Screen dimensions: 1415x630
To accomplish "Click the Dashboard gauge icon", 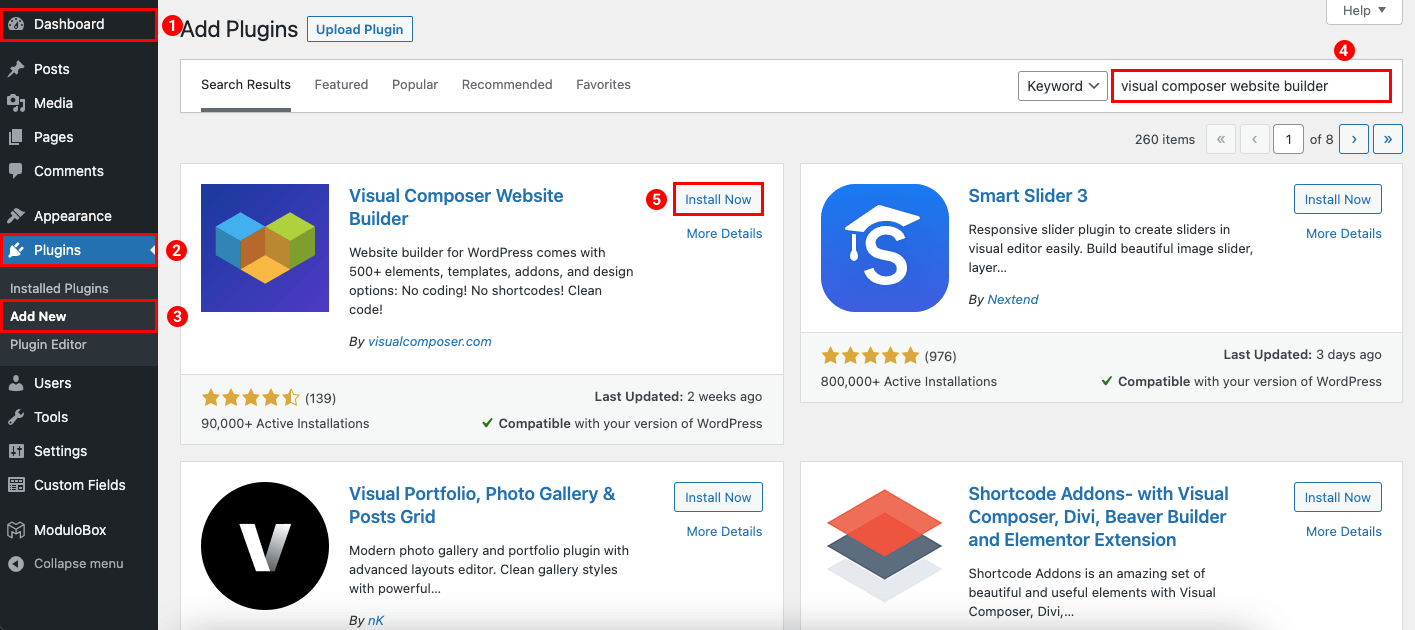I will (x=16, y=24).
